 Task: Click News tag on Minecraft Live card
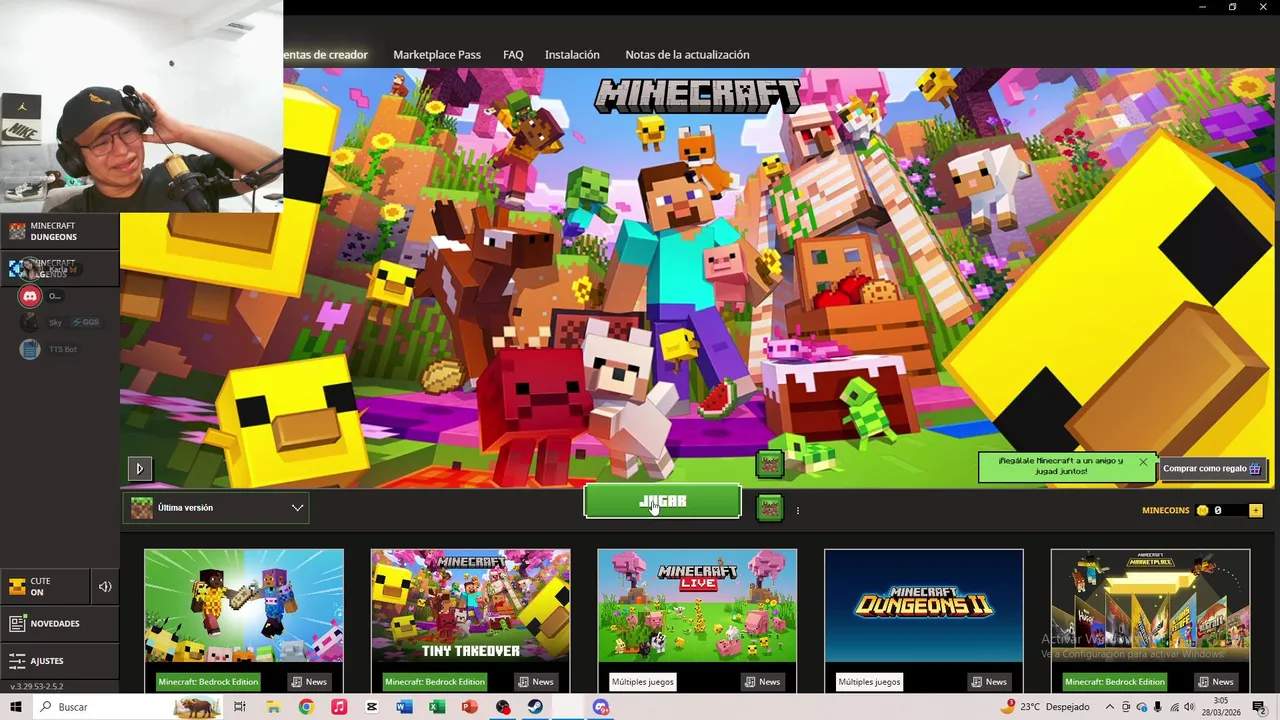click(762, 682)
